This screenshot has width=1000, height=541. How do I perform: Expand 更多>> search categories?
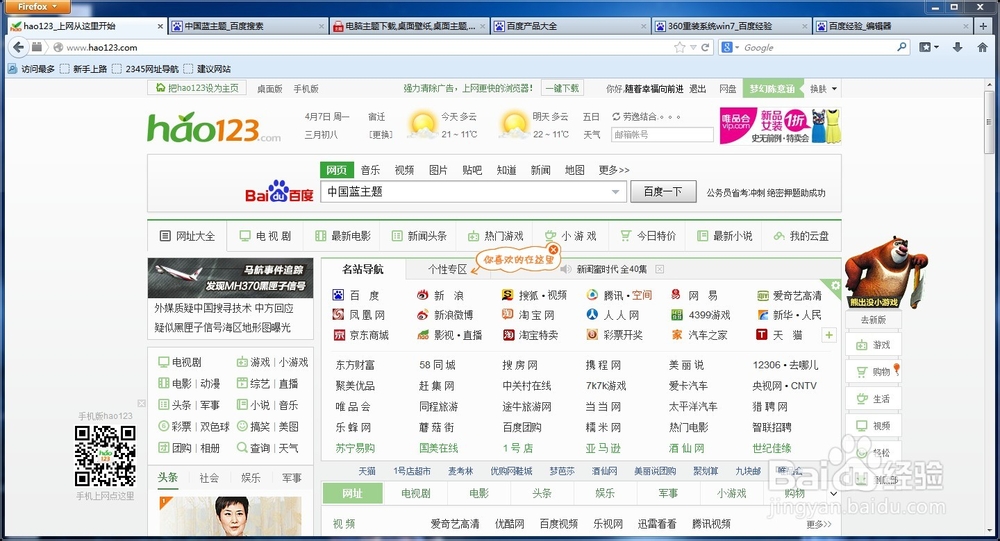point(614,170)
